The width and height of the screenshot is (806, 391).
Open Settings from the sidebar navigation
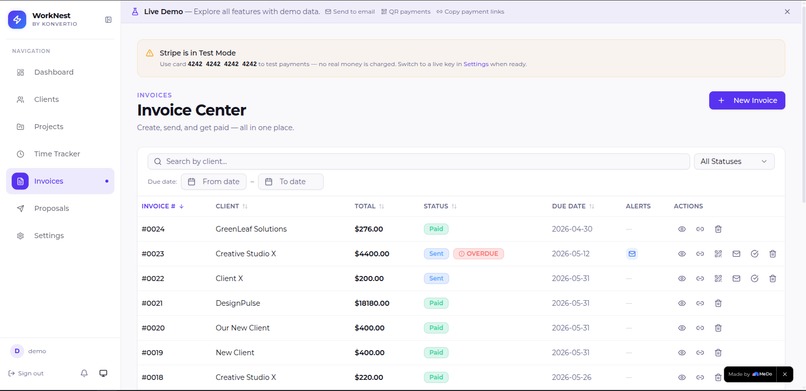coord(60,236)
